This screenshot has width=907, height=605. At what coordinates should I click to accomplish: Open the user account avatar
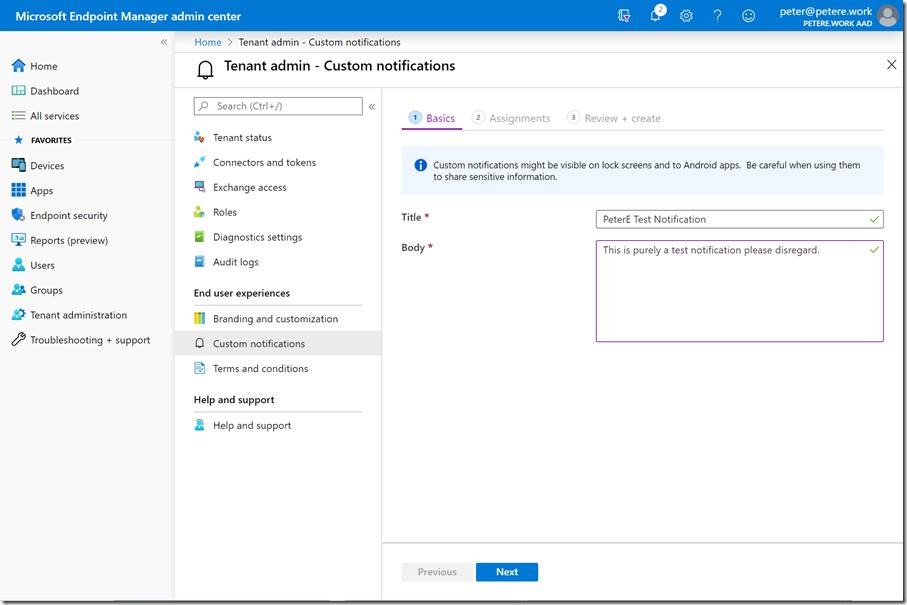[887, 16]
